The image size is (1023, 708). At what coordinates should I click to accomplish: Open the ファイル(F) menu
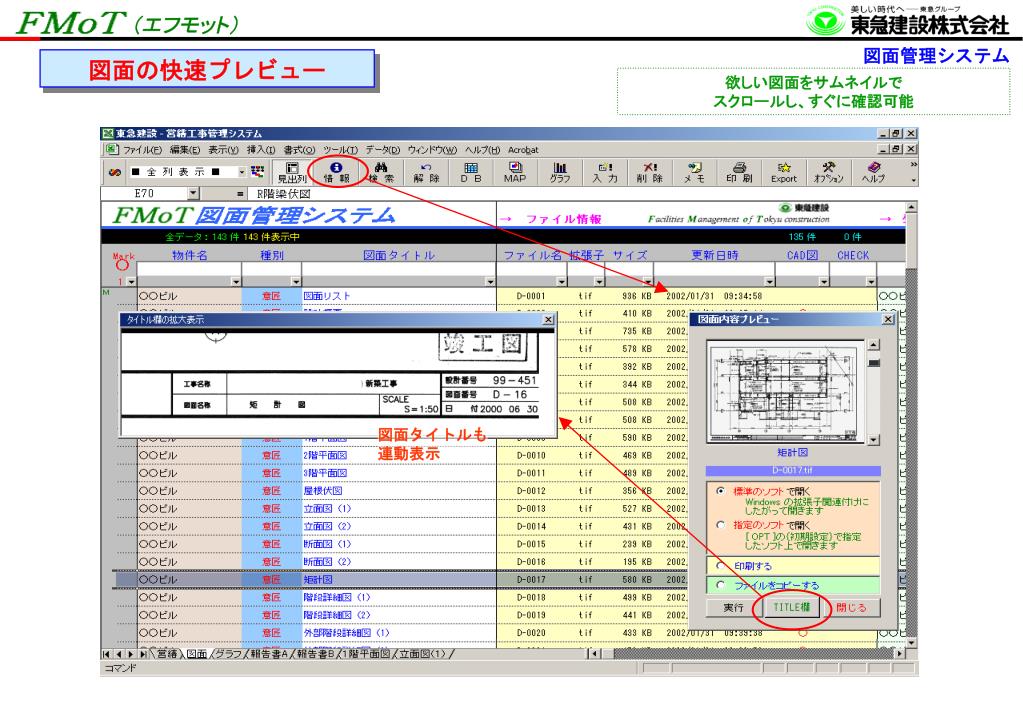[x=142, y=149]
